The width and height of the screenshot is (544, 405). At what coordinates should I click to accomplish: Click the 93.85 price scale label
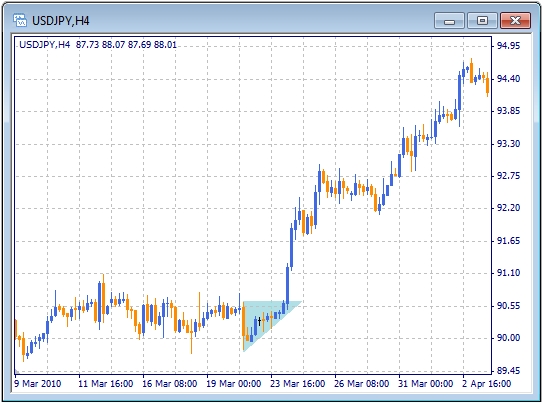tap(508, 111)
